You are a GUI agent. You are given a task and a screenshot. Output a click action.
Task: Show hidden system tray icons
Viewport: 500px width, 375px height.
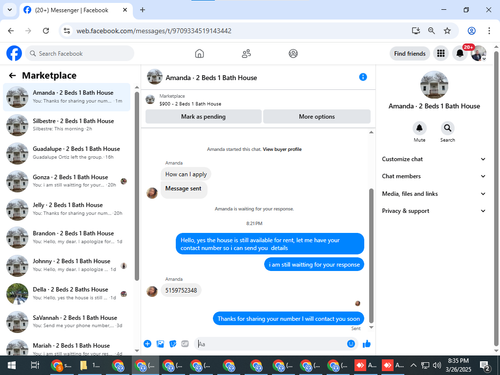(413, 366)
